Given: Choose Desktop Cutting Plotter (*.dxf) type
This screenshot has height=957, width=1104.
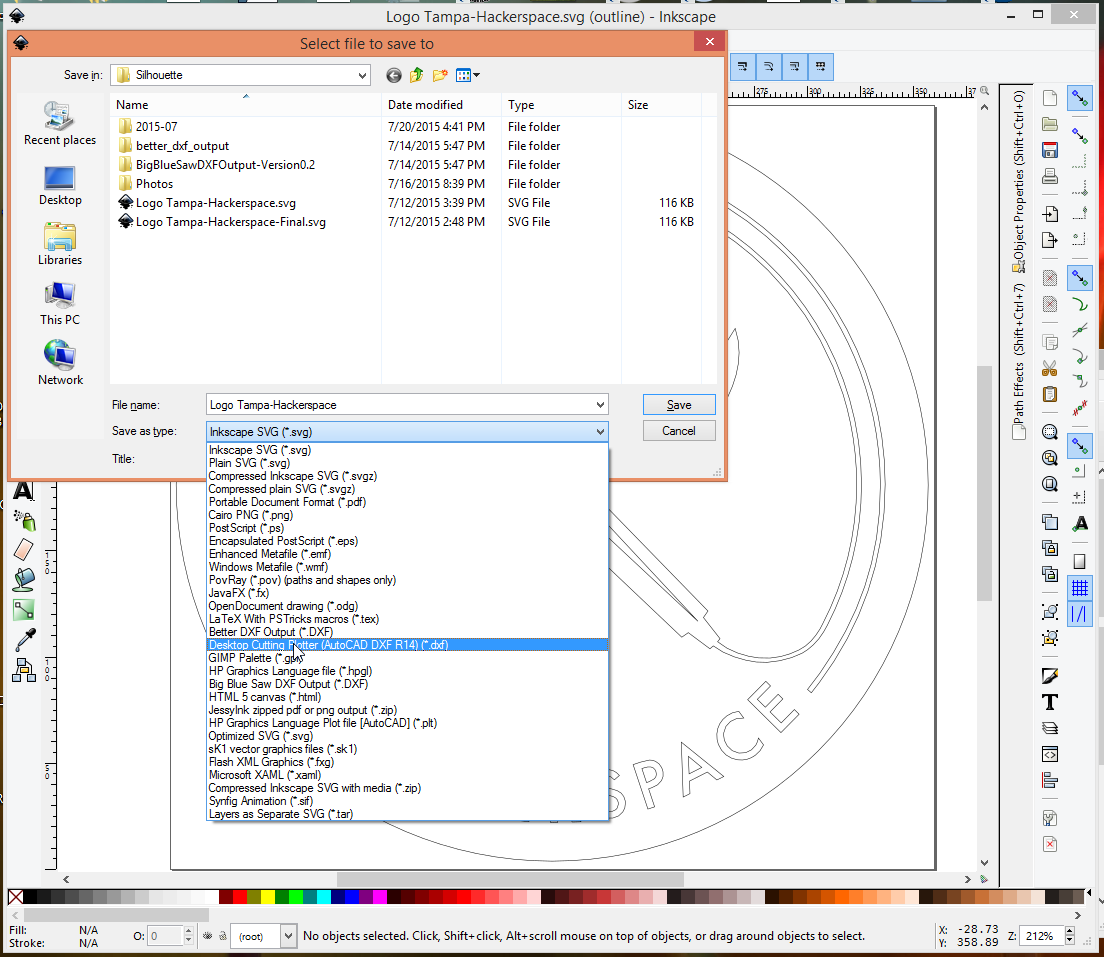Looking at the screenshot, I should (408, 645).
